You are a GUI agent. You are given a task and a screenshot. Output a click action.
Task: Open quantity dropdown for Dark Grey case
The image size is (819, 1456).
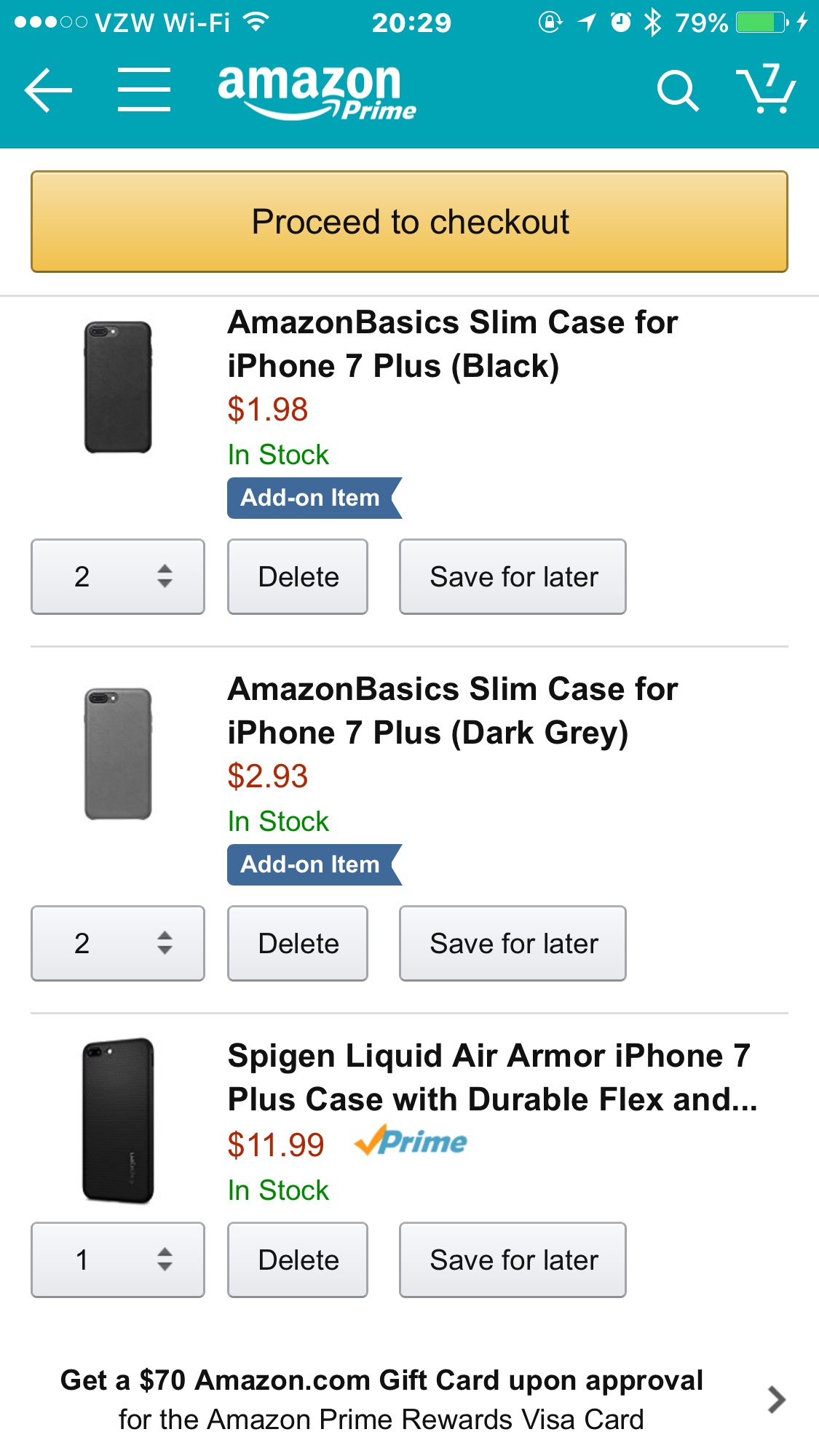[x=118, y=943]
